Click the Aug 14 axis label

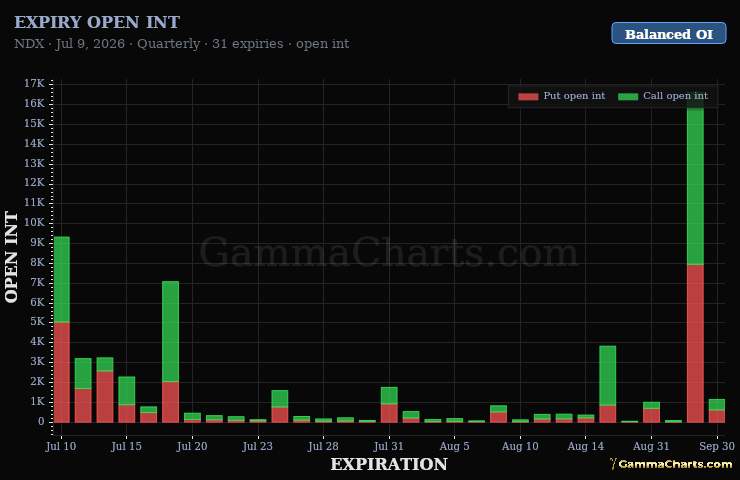(586, 446)
